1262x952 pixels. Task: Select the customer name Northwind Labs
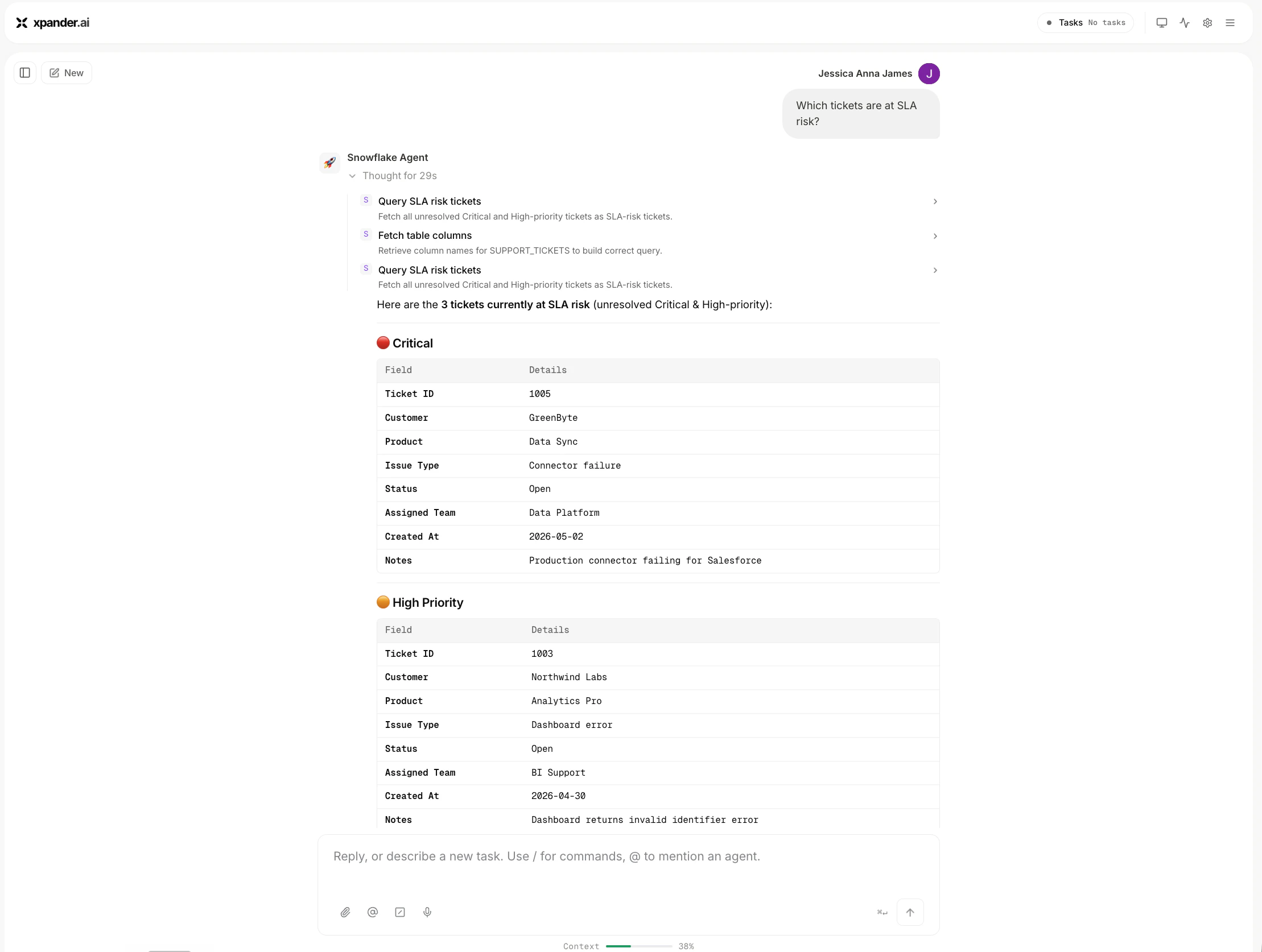click(x=569, y=678)
